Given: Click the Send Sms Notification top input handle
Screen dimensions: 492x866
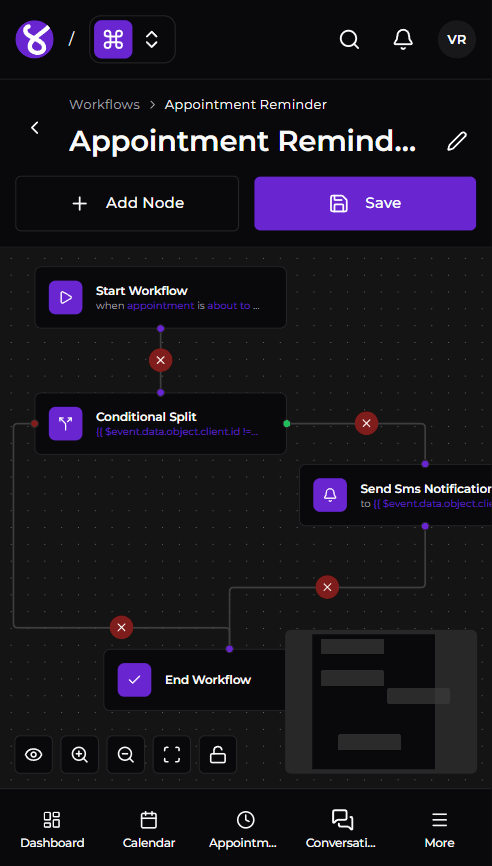Looking at the screenshot, I should (425, 464).
